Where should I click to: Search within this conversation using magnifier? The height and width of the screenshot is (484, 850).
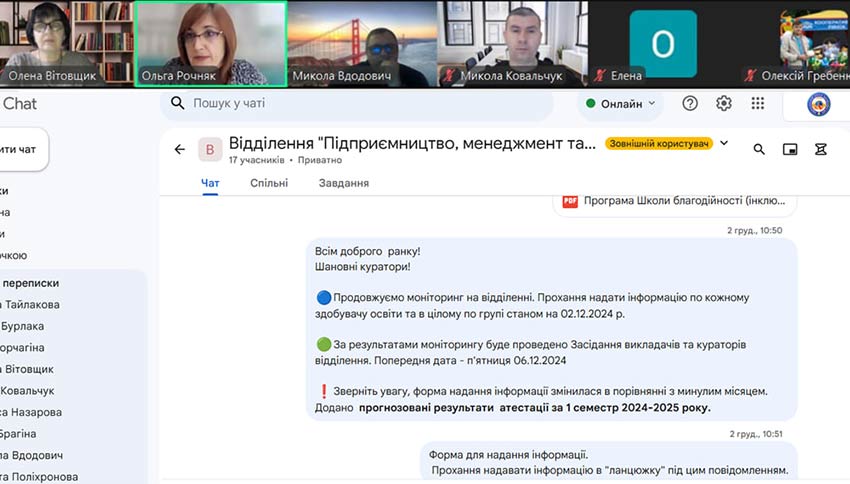(759, 149)
